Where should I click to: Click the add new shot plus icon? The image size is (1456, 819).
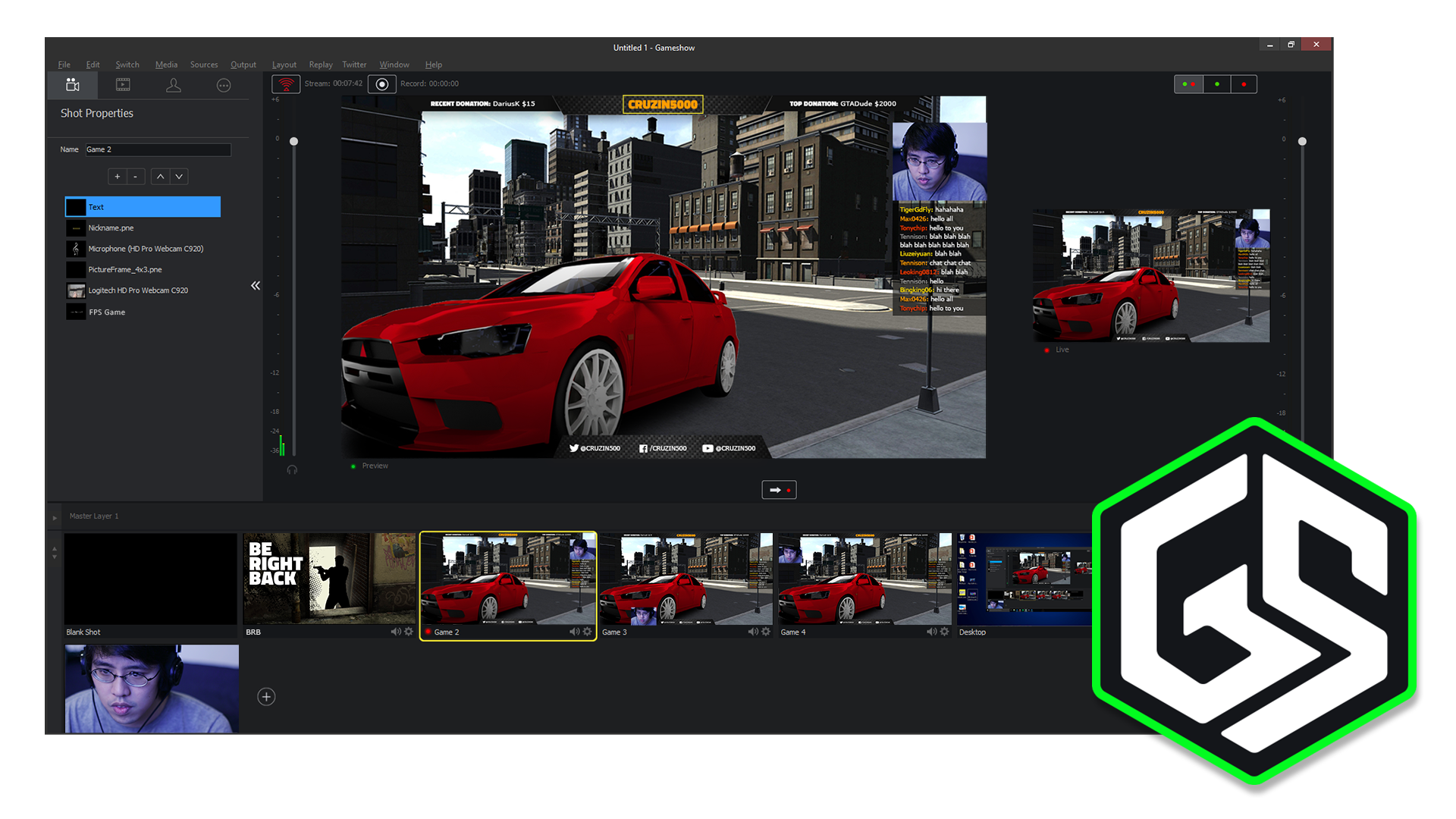click(266, 697)
